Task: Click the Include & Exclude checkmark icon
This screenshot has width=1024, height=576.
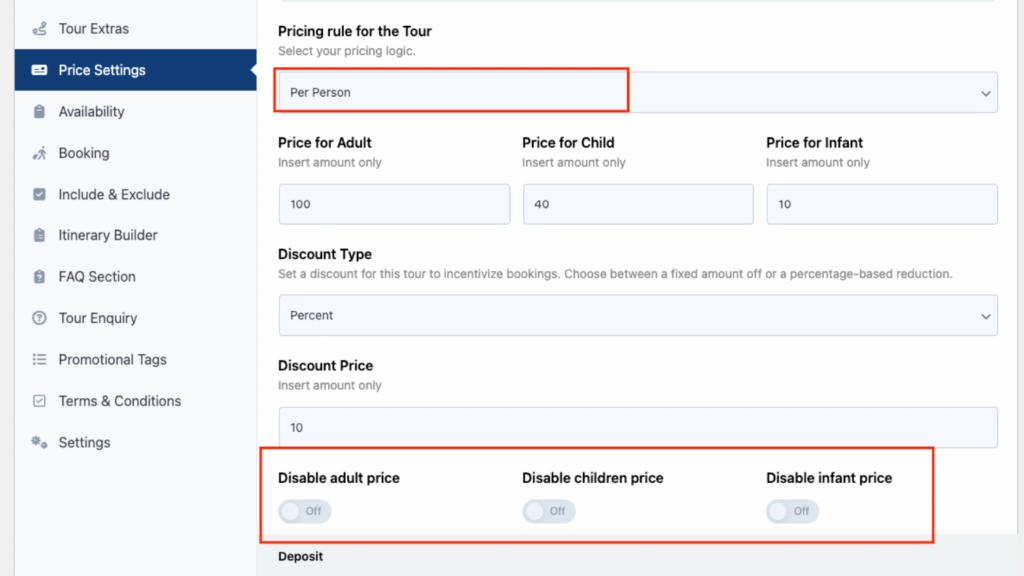Action: 39,195
